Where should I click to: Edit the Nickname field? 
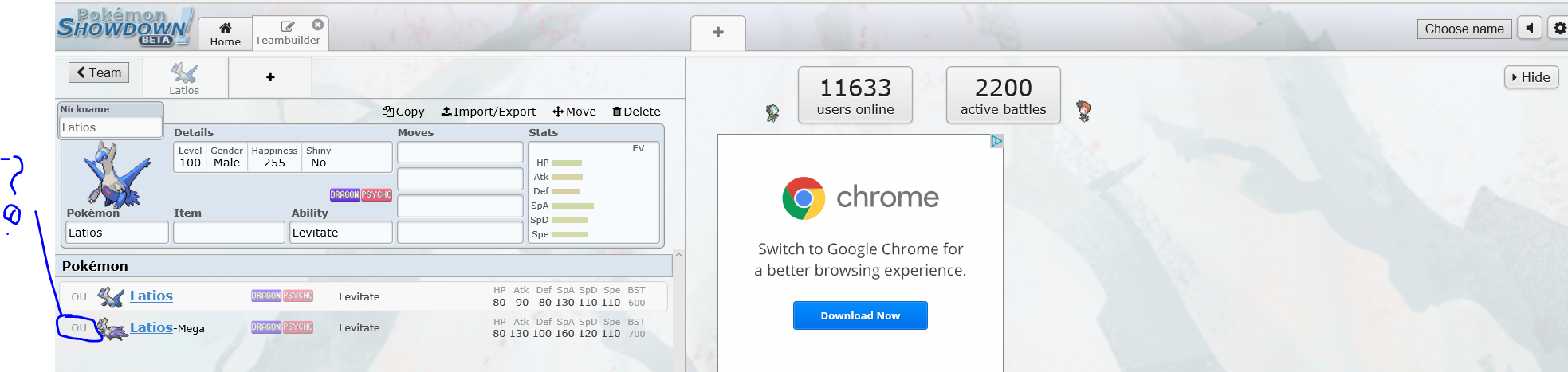coord(111,127)
